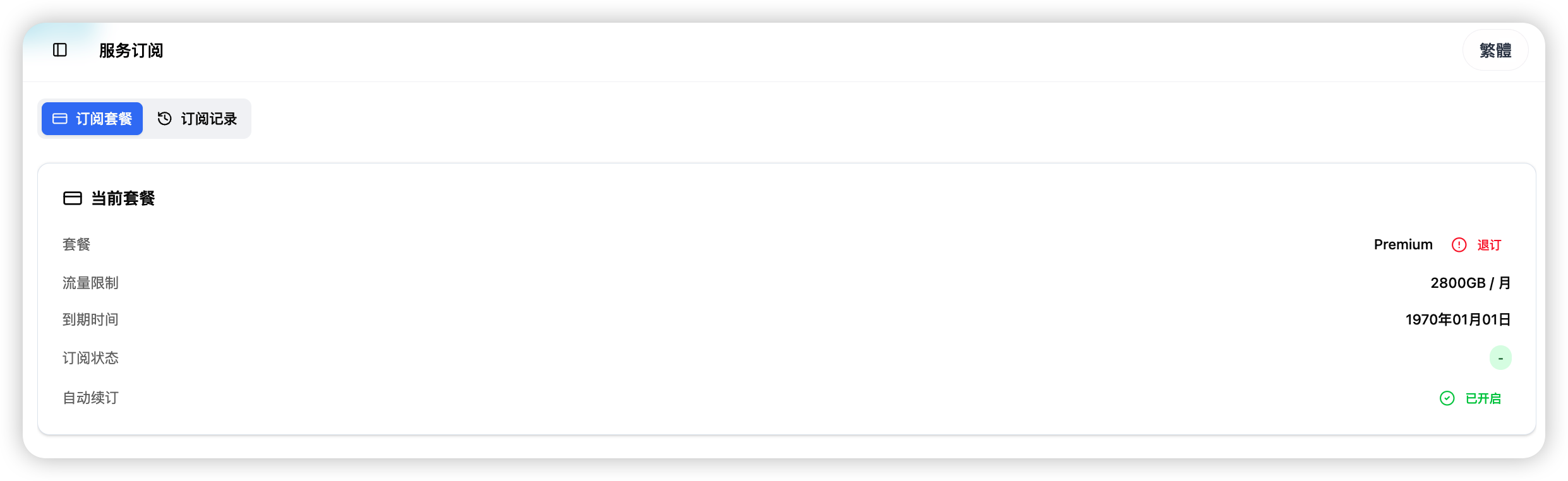The width and height of the screenshot is (1568, 481).
Task: Switch language with the 繁體 button
Action: coord(1495,50)
